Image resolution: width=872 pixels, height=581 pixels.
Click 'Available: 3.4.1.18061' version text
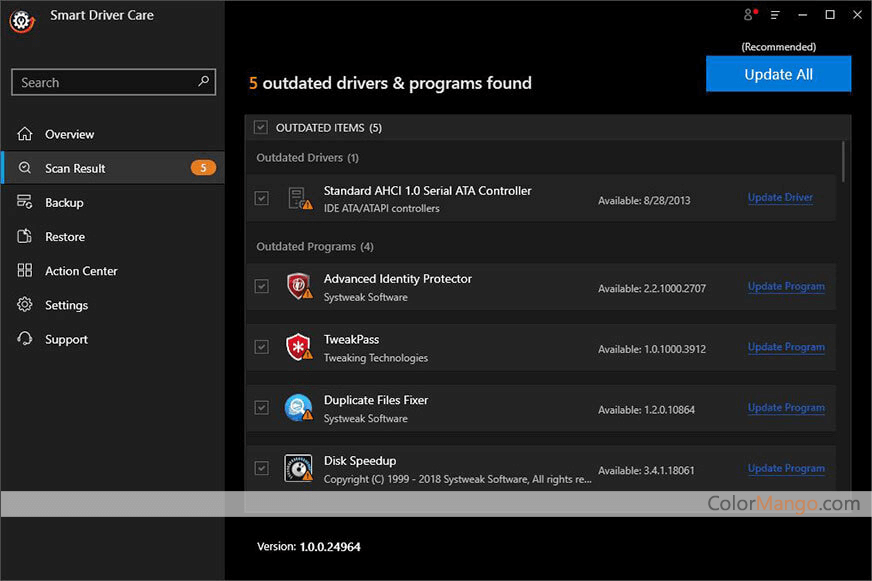pyautogui.click(x=646, y=470)
